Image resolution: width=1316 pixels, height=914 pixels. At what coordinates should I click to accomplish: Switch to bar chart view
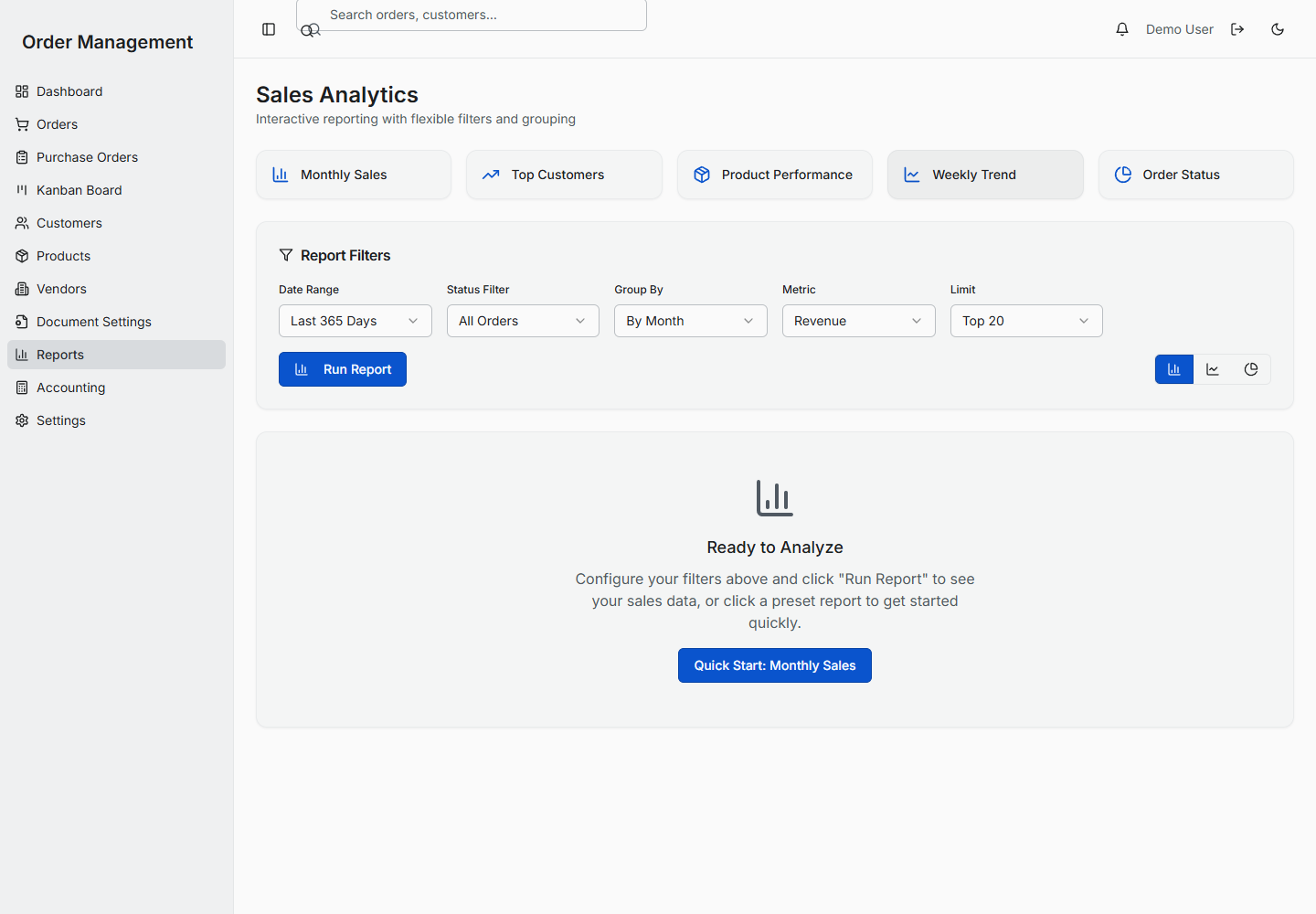tap(1174, 369)
